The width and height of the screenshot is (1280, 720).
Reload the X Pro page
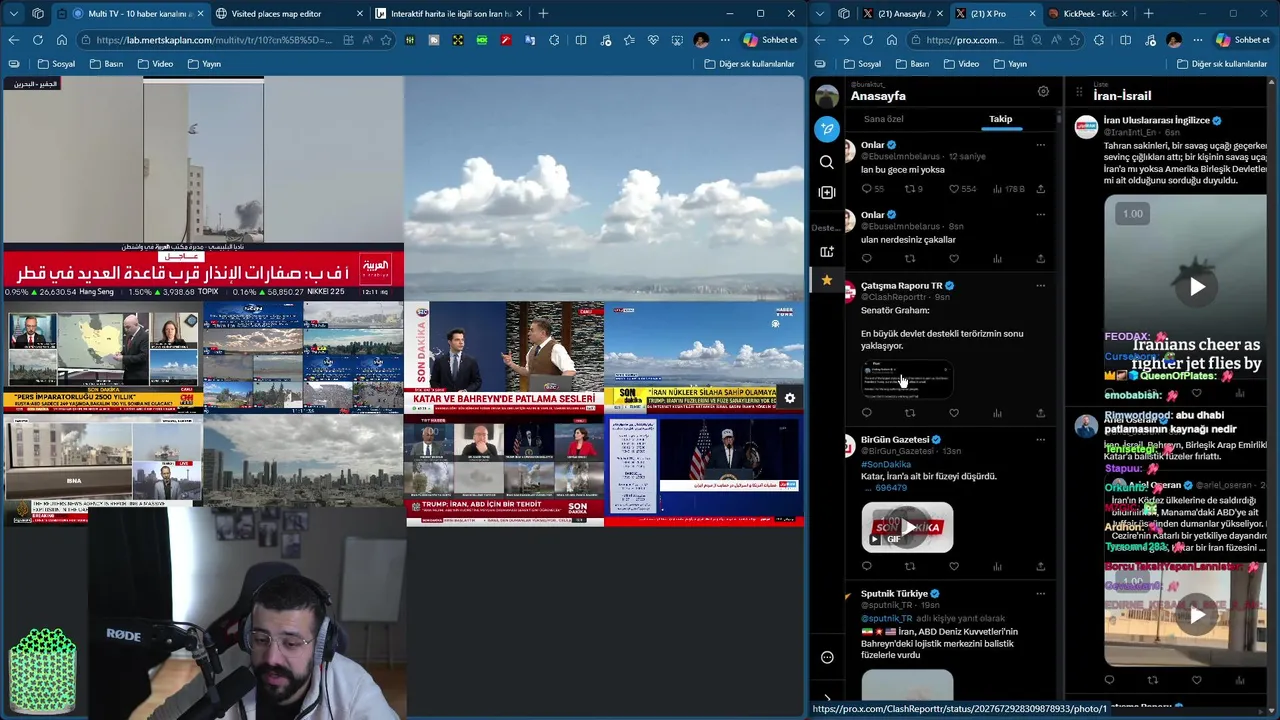[868, 40]
